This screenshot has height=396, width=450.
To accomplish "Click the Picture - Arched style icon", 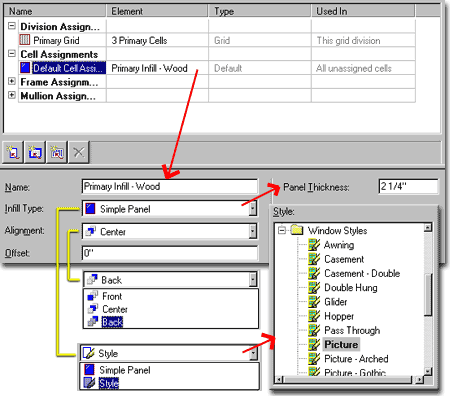I will click(314, 359).
